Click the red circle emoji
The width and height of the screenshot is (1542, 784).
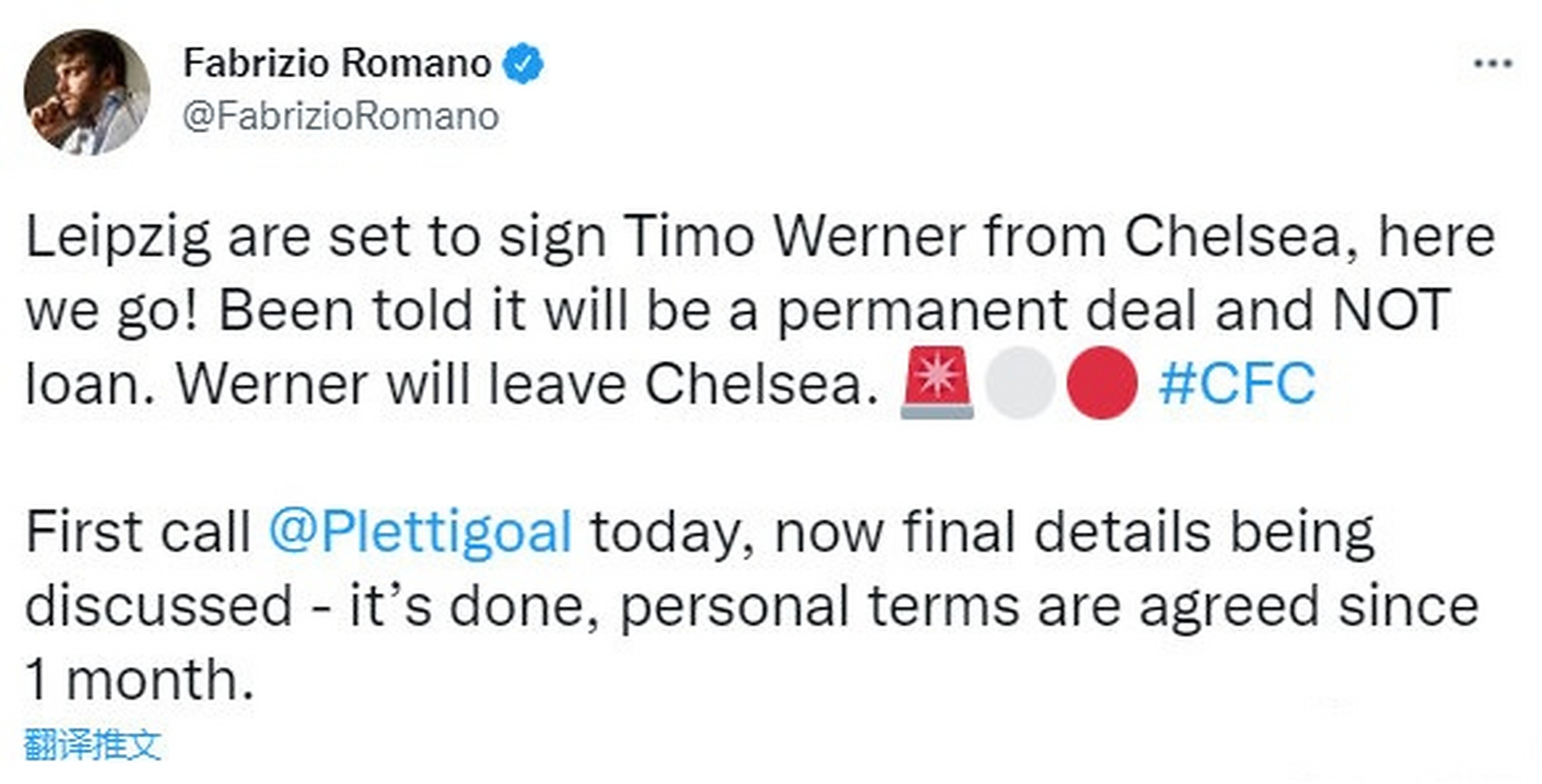coord(1102,383)
